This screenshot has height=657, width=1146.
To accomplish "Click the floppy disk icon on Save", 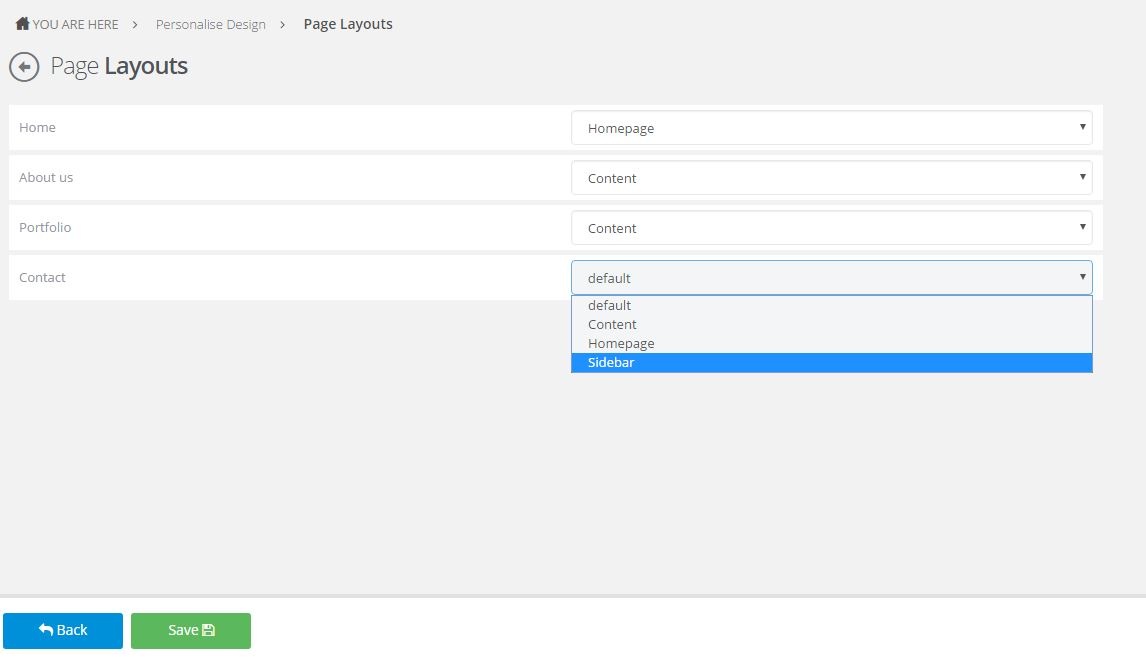I will point(209,630).
